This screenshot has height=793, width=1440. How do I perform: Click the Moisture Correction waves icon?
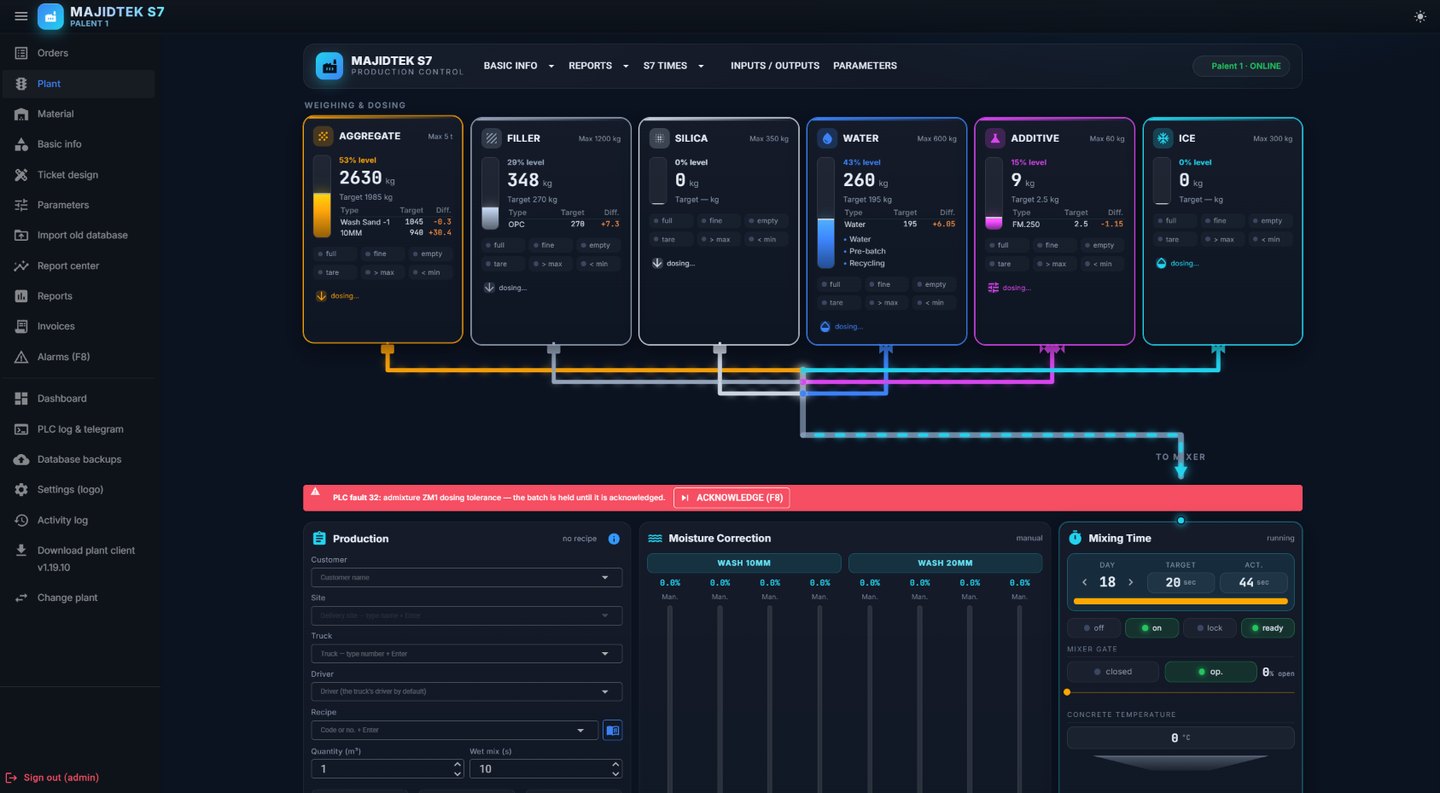pos(655,538)
